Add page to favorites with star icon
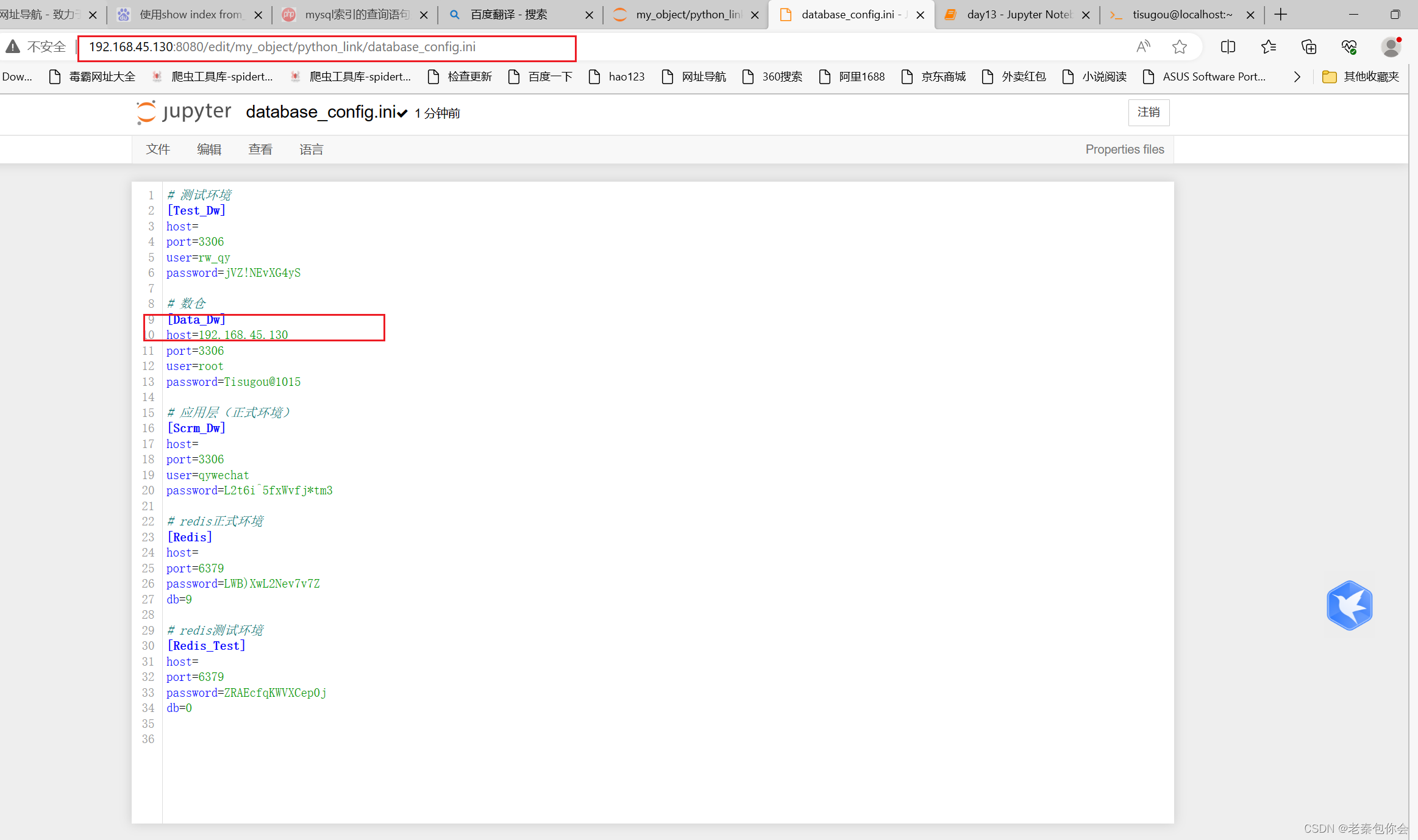The width and height of the screenshot is (1418, 840). [1180, 47]
